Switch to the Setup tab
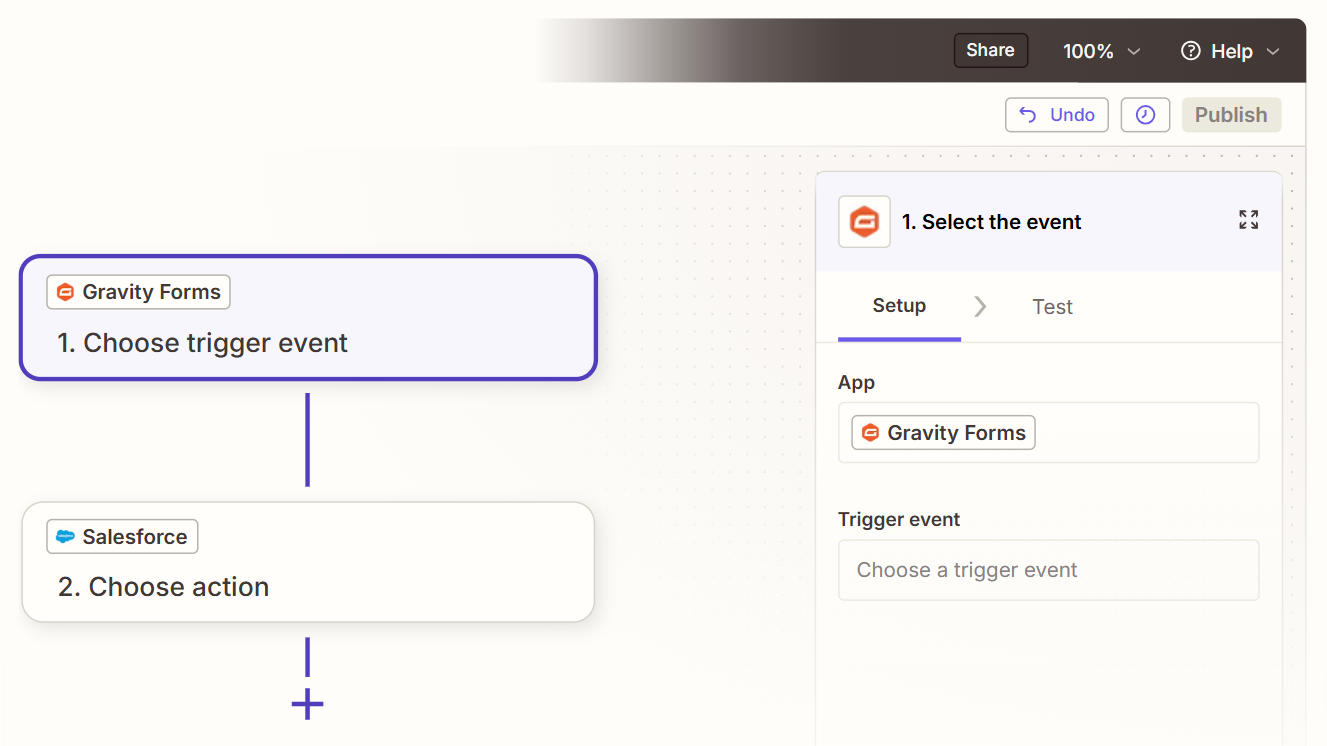 coord(899,306)
